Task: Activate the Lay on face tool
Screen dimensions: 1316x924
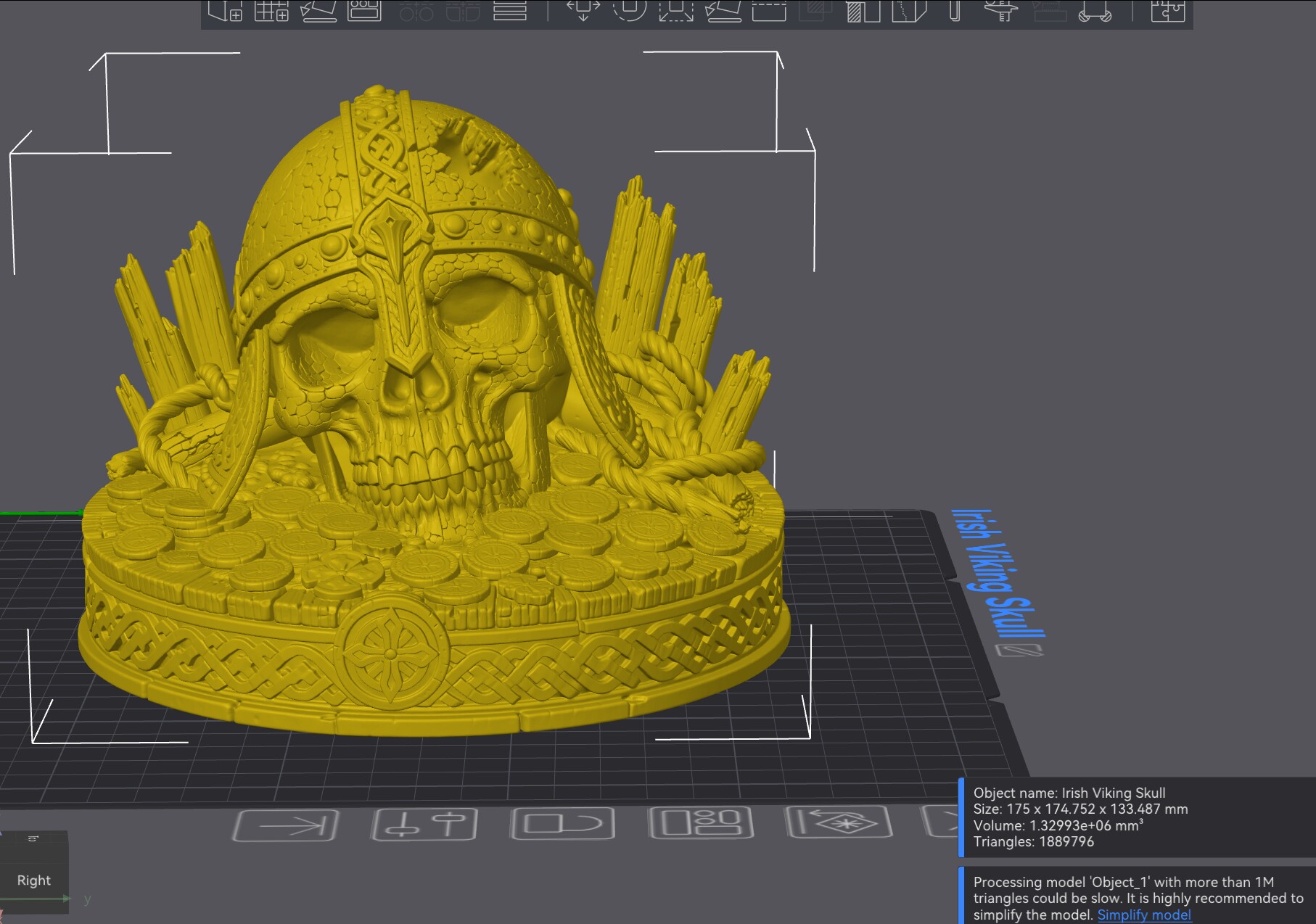Action: pyautogui.click(x=723, y=10)
